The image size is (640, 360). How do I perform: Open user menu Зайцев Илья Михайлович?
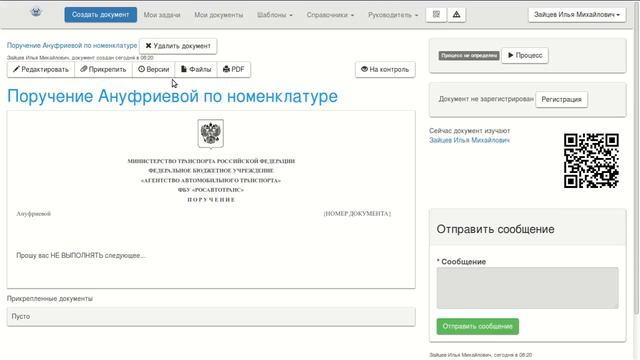577,15
